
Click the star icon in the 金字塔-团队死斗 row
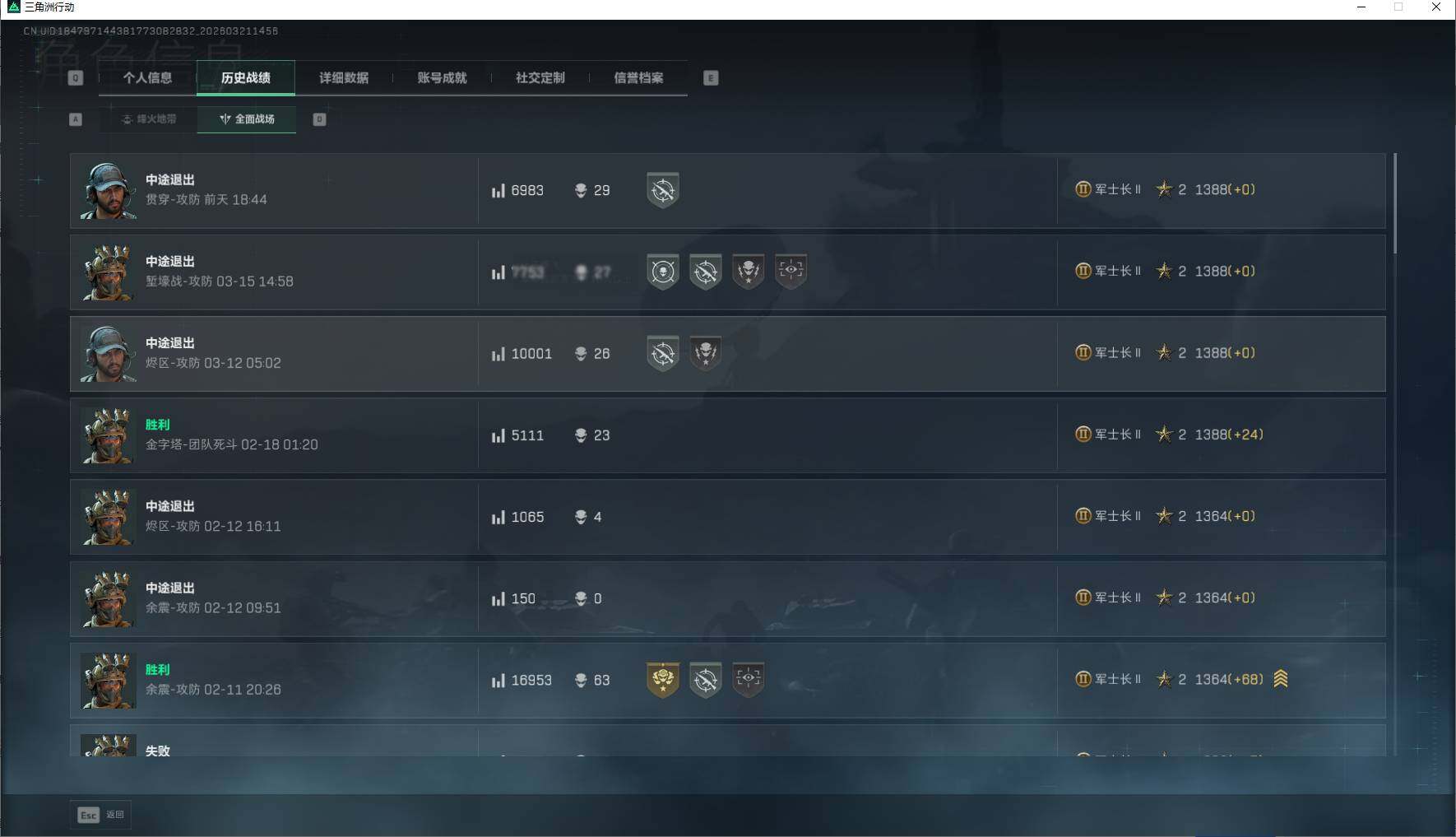click(x=1164, y=435)
